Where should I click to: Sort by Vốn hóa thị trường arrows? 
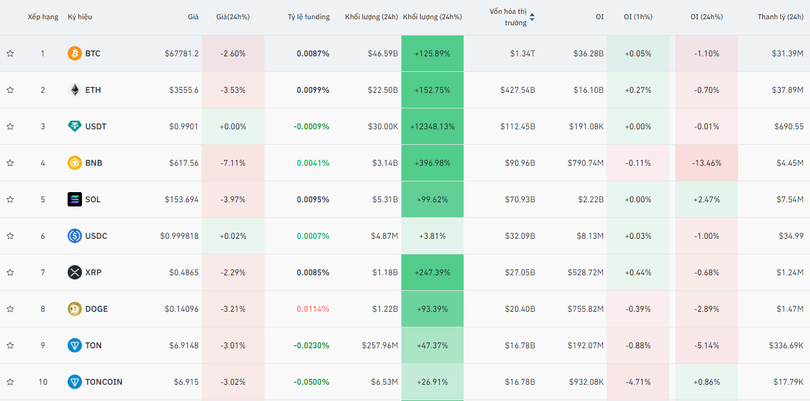pos(532,17)
